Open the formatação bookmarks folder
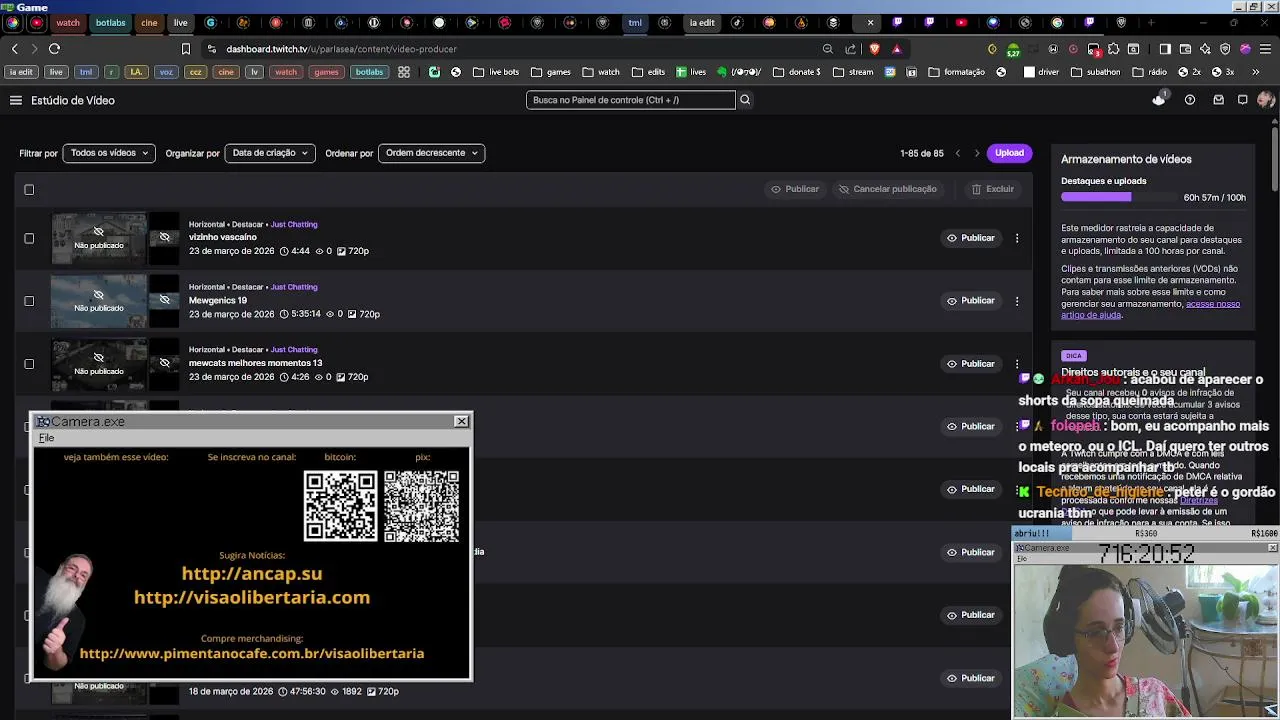This screenshot has width=1280, height=720. [x=957, y=72]
